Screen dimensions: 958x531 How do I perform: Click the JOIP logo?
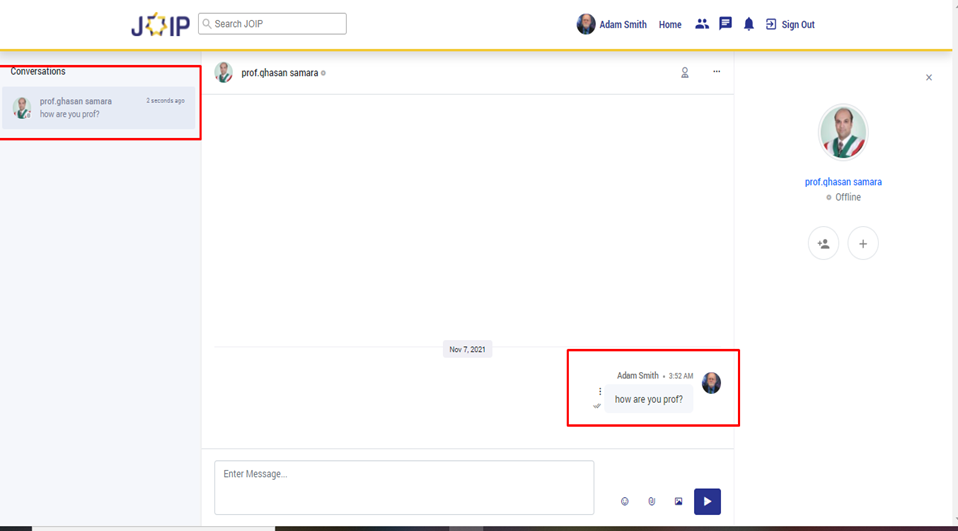click(x=161, y=24)
